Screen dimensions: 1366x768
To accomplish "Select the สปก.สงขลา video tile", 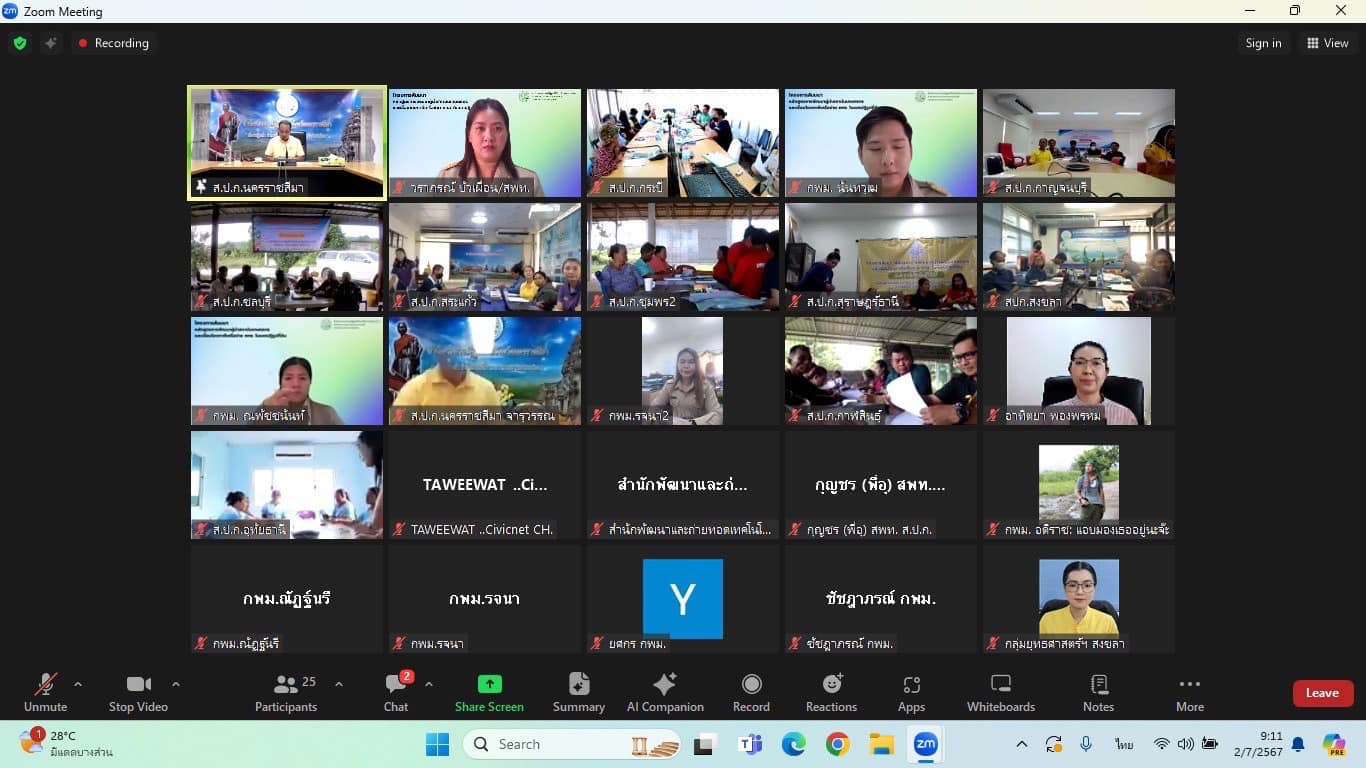I will point(1079,257).
